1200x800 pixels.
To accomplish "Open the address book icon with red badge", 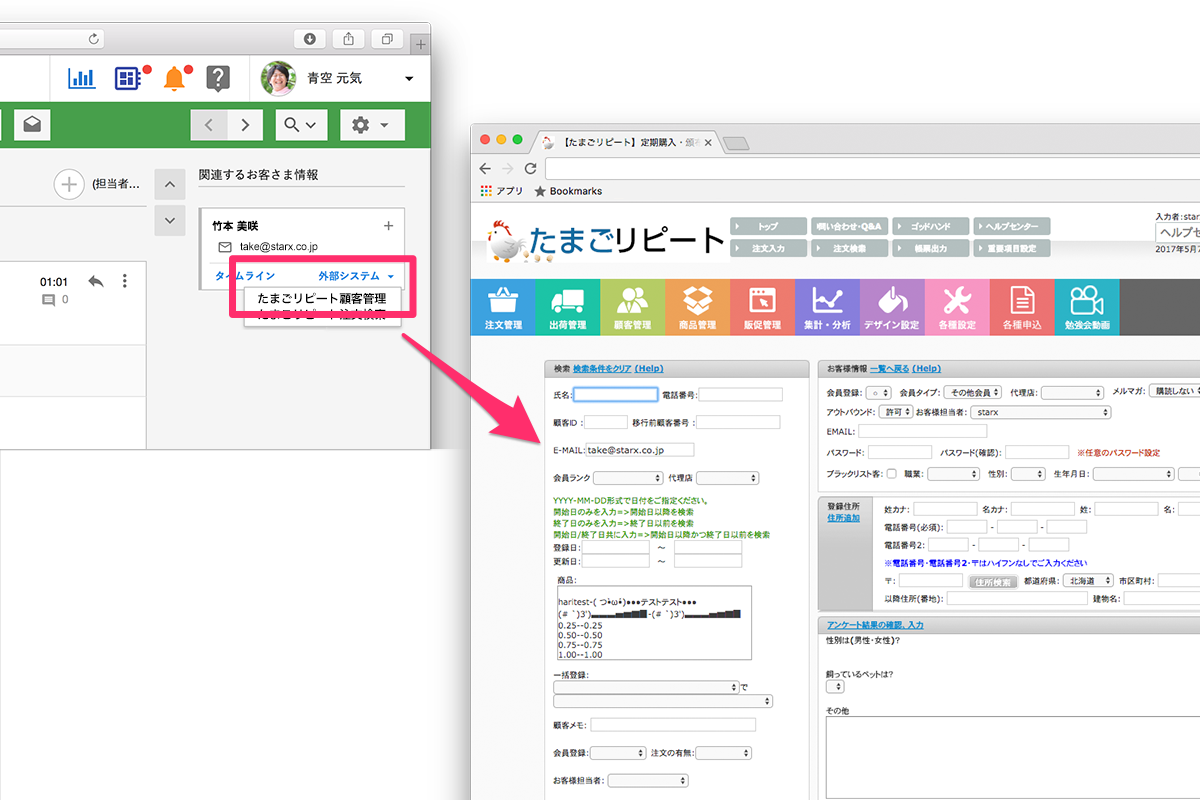I will click(129, 78).
